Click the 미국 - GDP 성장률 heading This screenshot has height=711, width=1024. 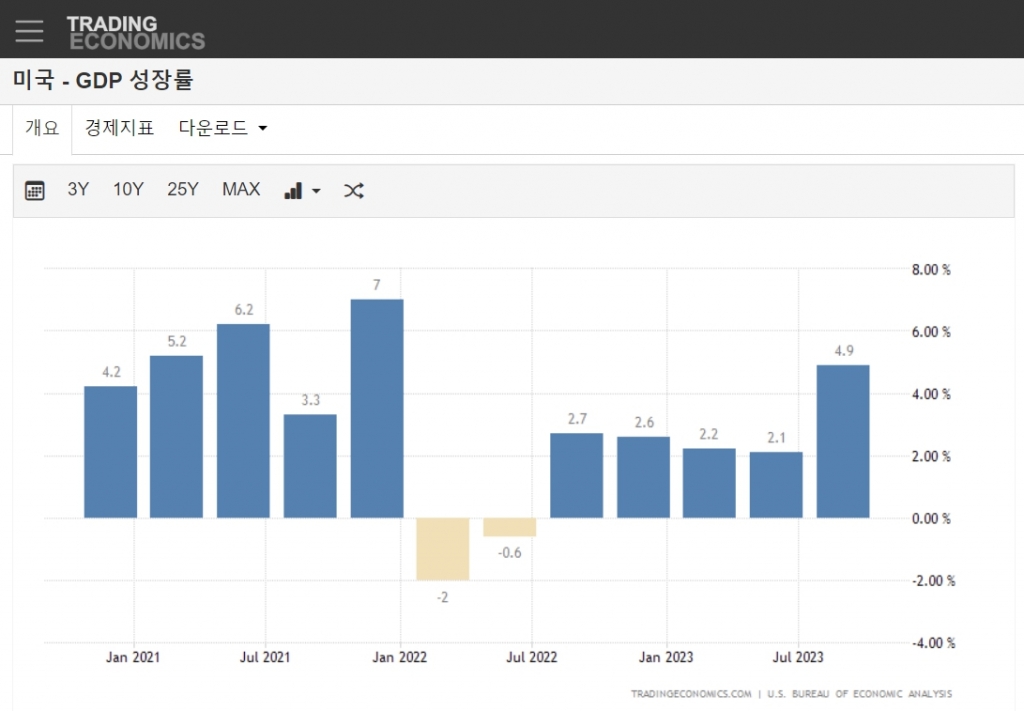coord(102,81)
